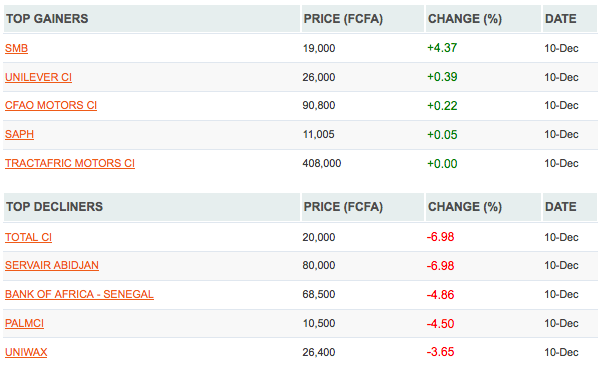Open the TRACTAFRIC MOTORS CI link
This screenshot has width=601, height=365.
pos(70,163)
